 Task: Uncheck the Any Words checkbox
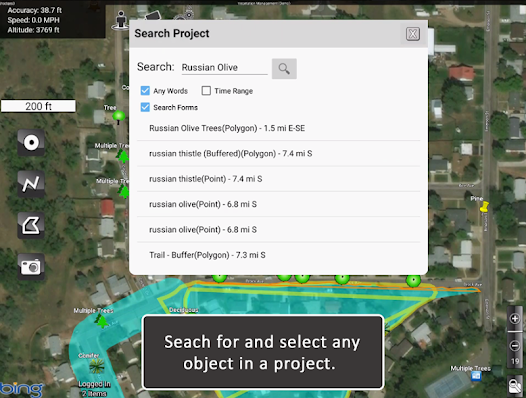(x=145, y=91)
